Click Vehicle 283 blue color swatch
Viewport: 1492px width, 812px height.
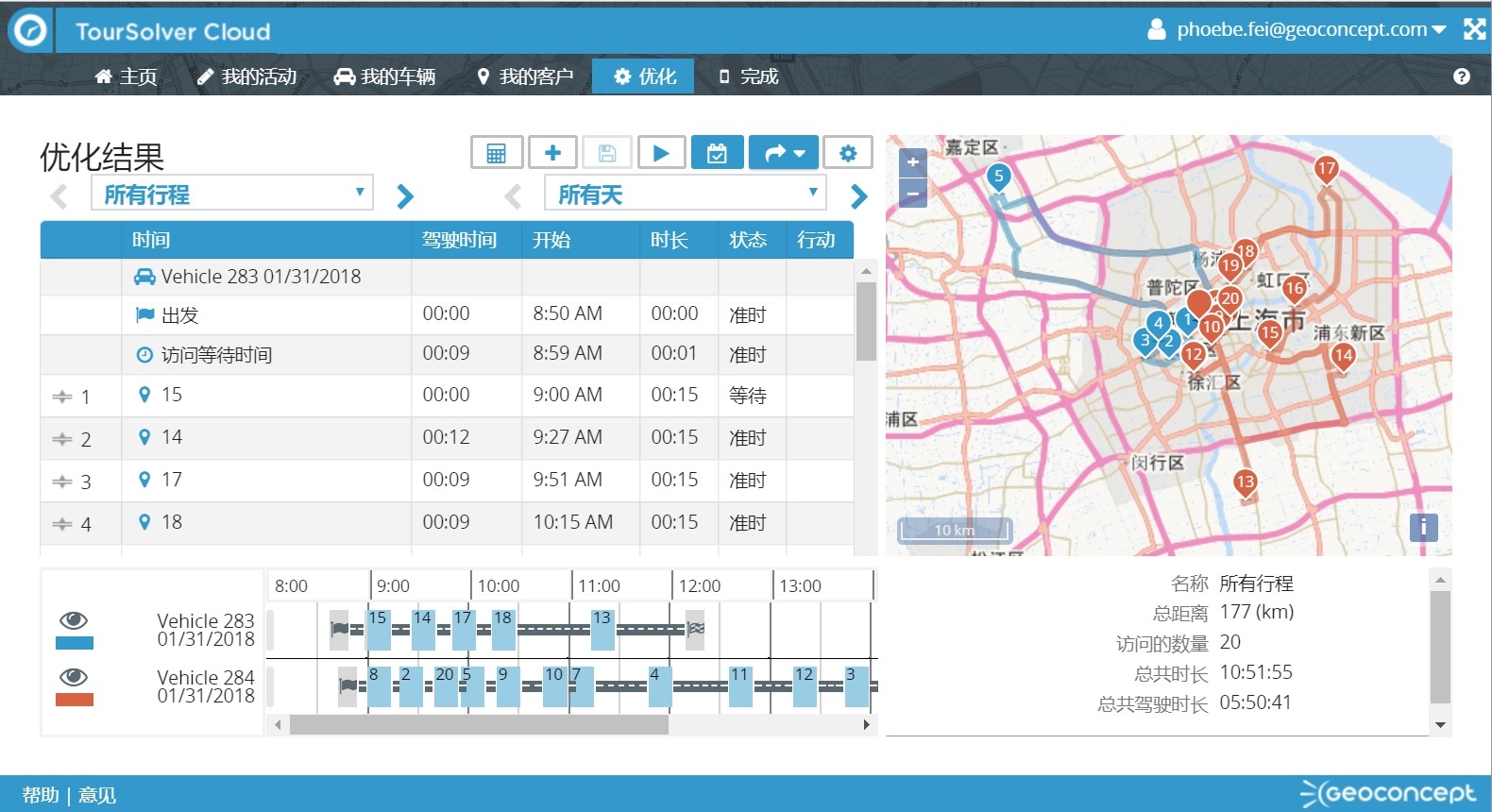coord(75,644)
